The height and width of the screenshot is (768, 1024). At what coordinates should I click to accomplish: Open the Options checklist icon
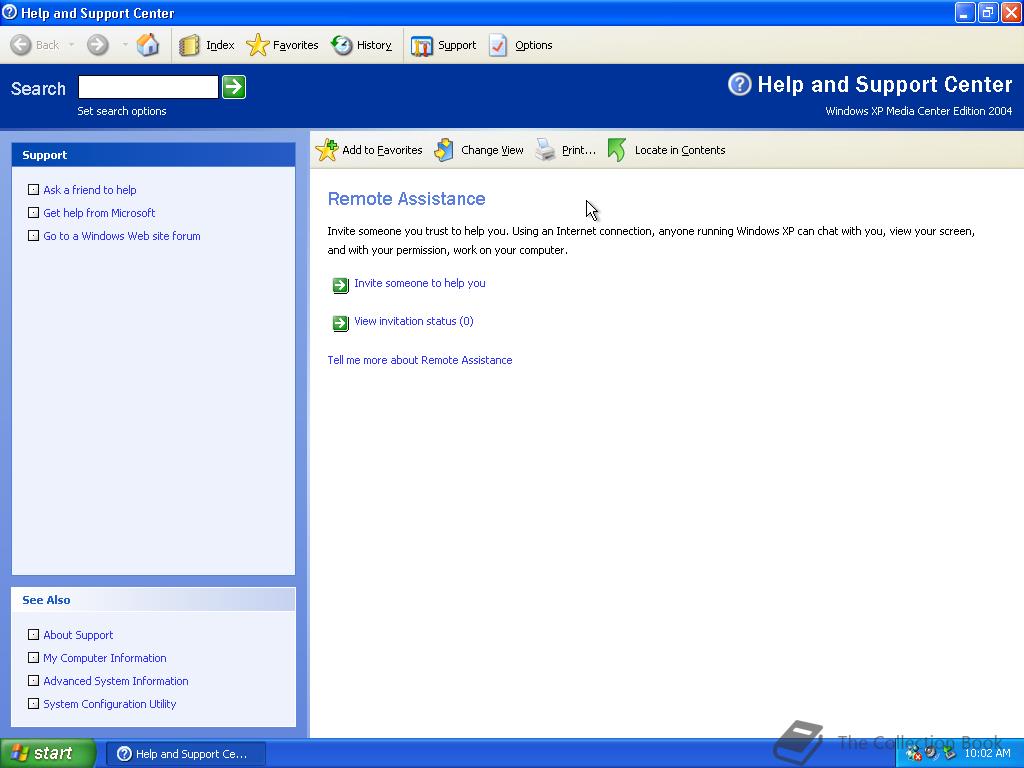tap(498, 45)
